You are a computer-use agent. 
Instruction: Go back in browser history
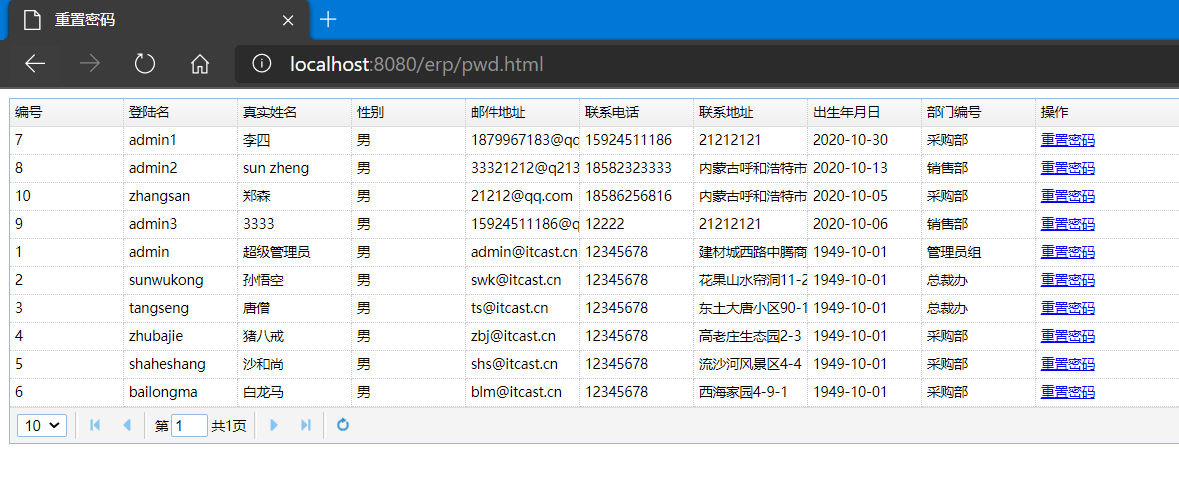(x=35, y=64)
